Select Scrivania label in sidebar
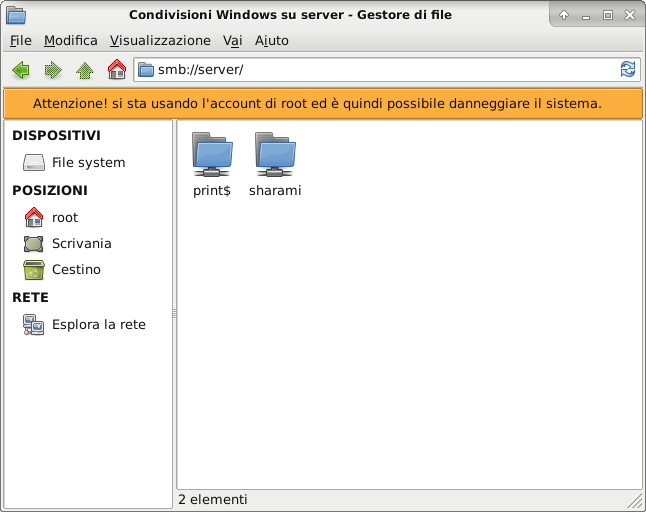 coord(82,243)
